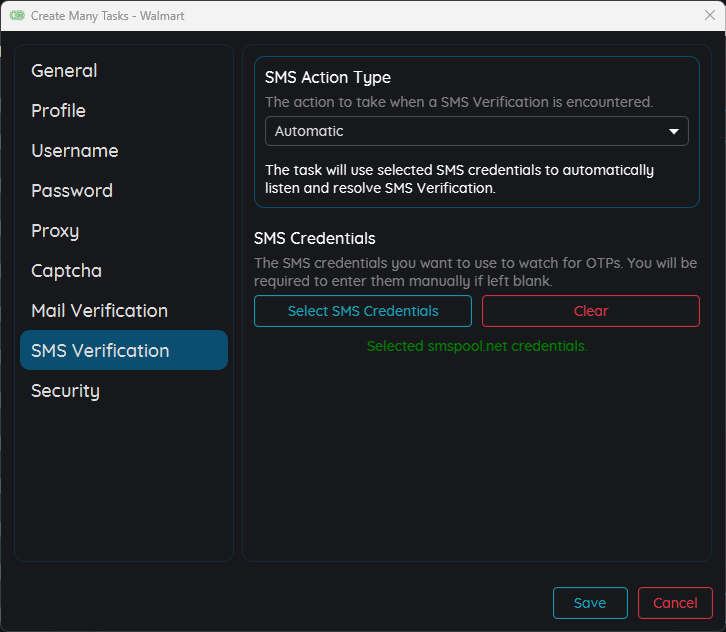726x632 pixels.
Task: Close the Create Many Tasks window
Action: 709,16
